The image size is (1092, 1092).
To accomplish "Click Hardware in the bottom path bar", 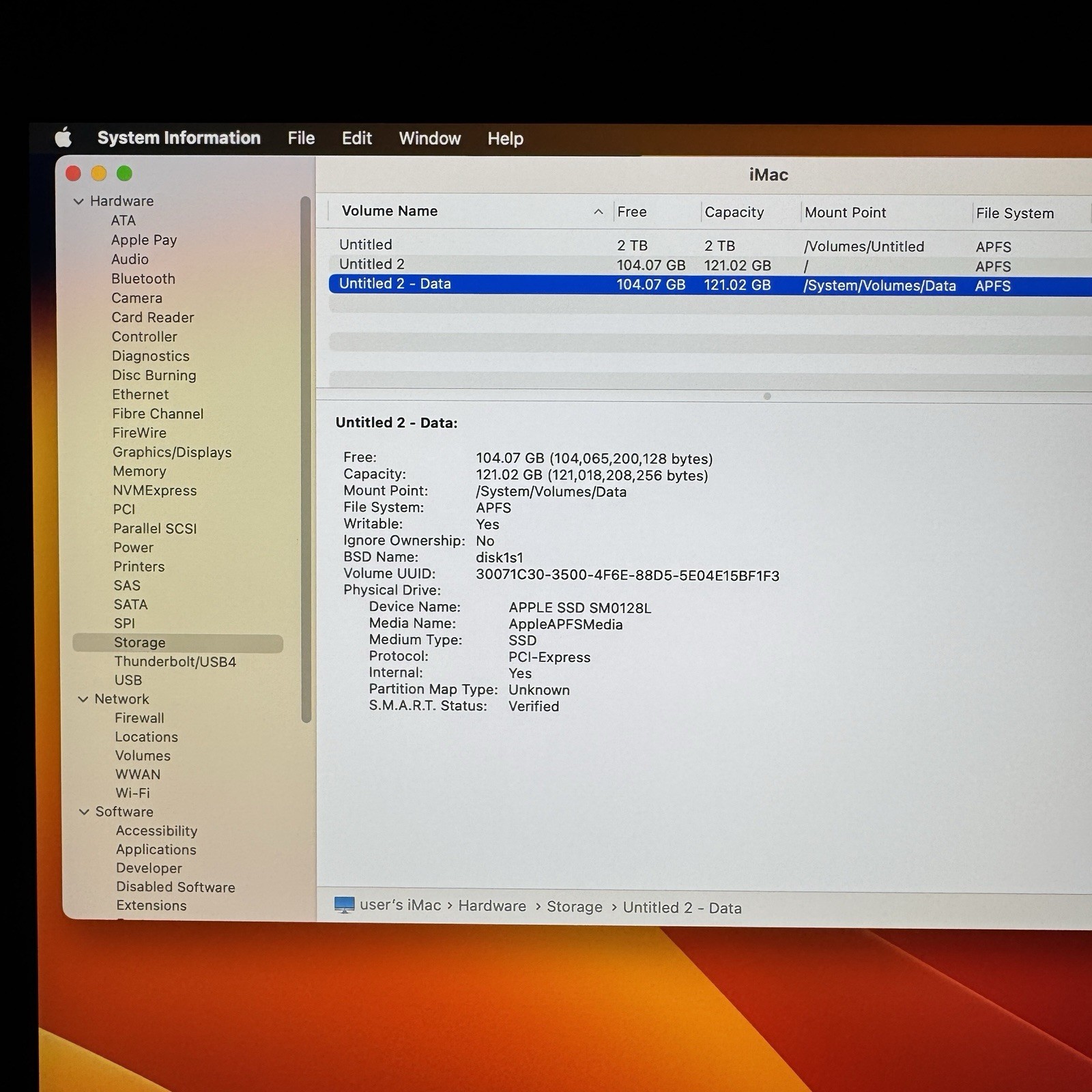I will coord(492,906).
